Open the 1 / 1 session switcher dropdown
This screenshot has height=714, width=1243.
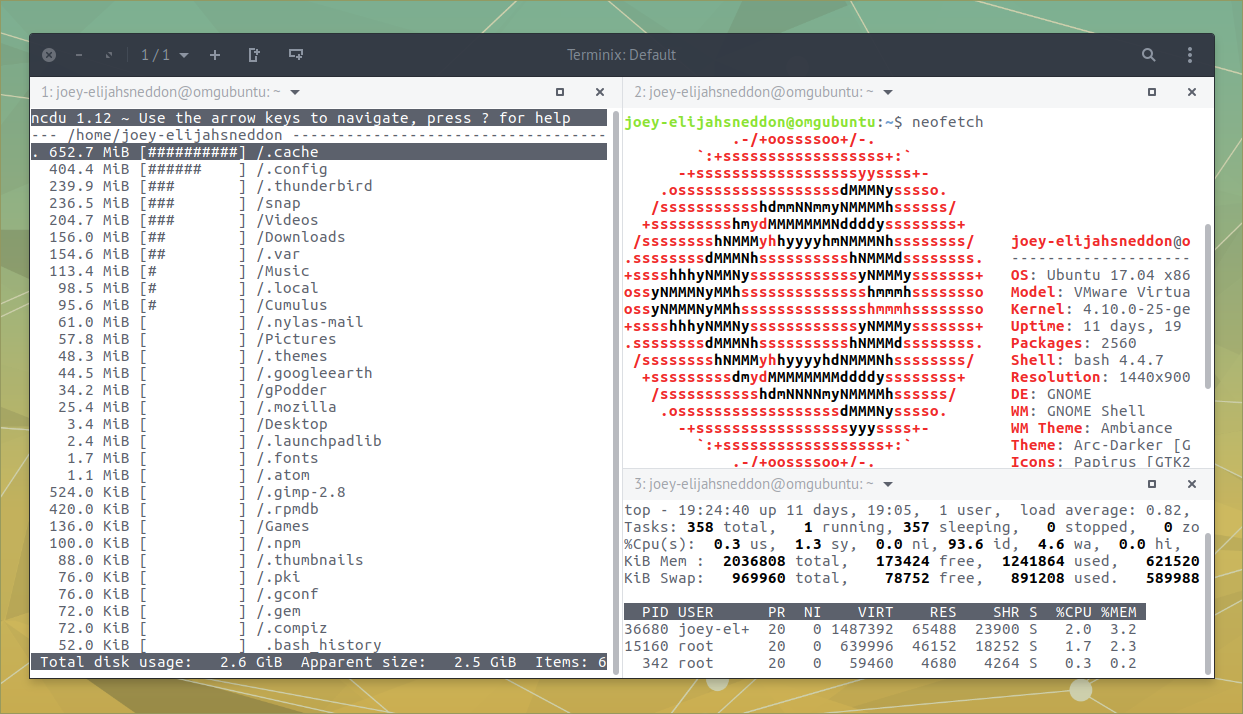click(x=163, y=55)
